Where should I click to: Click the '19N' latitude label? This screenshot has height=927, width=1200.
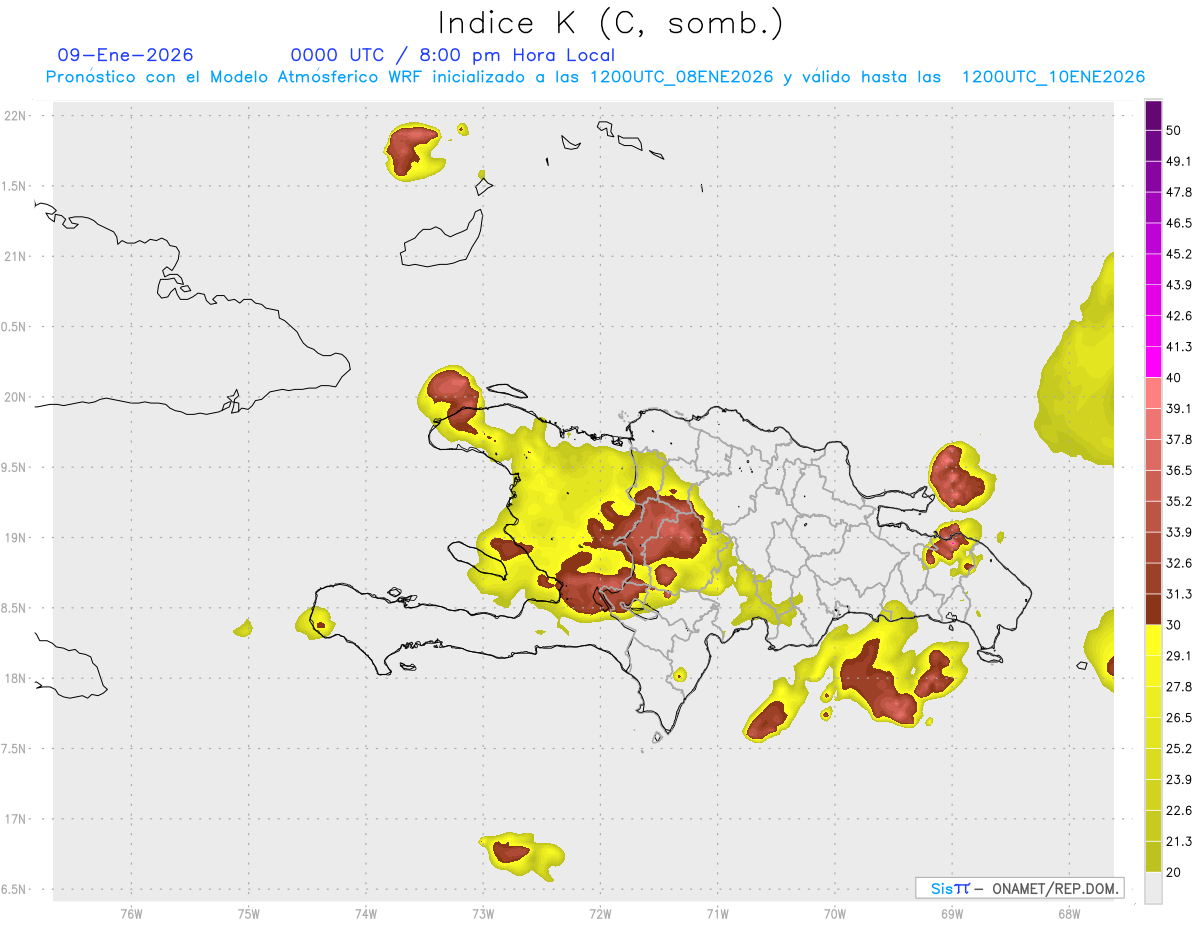(x=15, y=537)
